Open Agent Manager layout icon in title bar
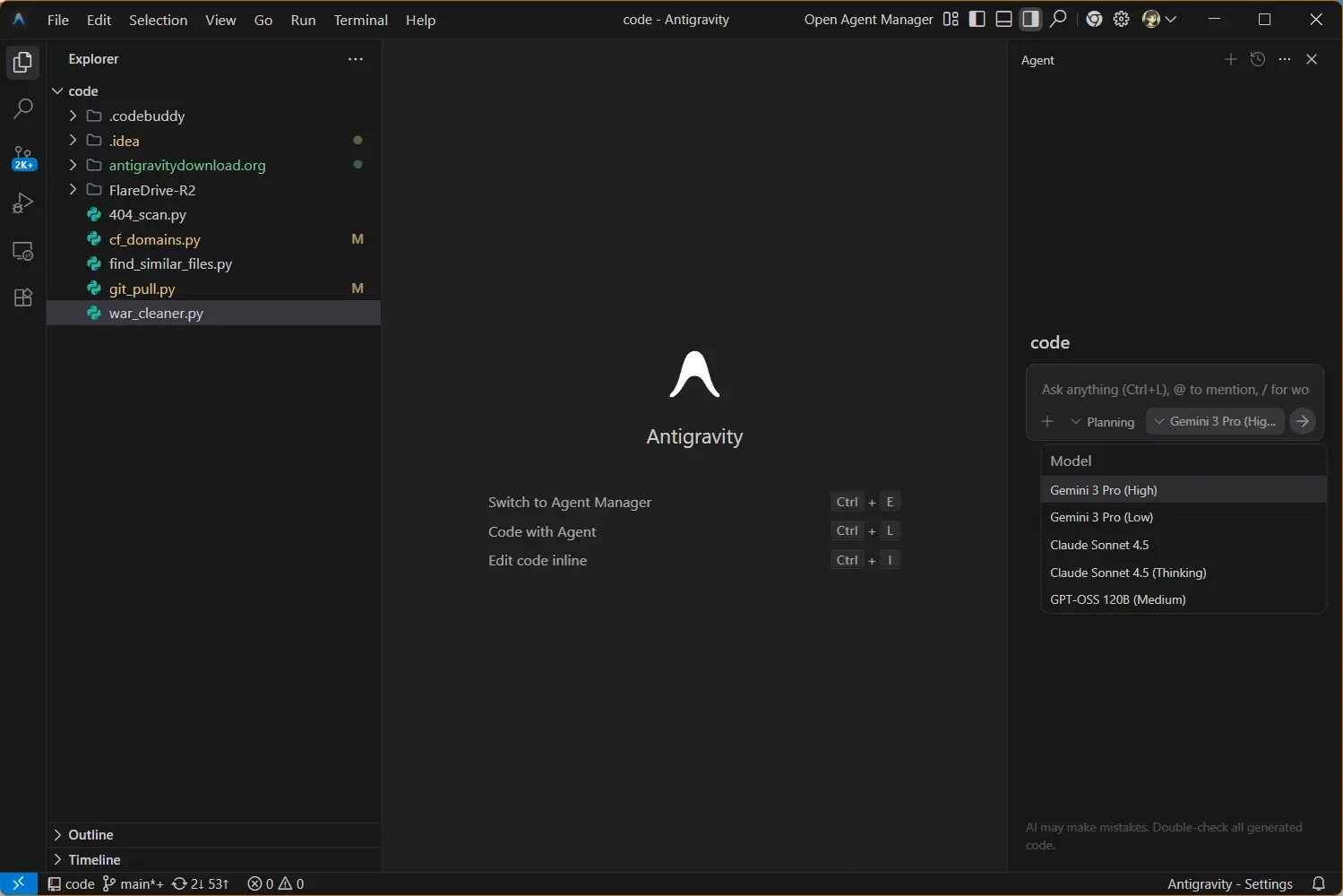 (x=951, y=19)
